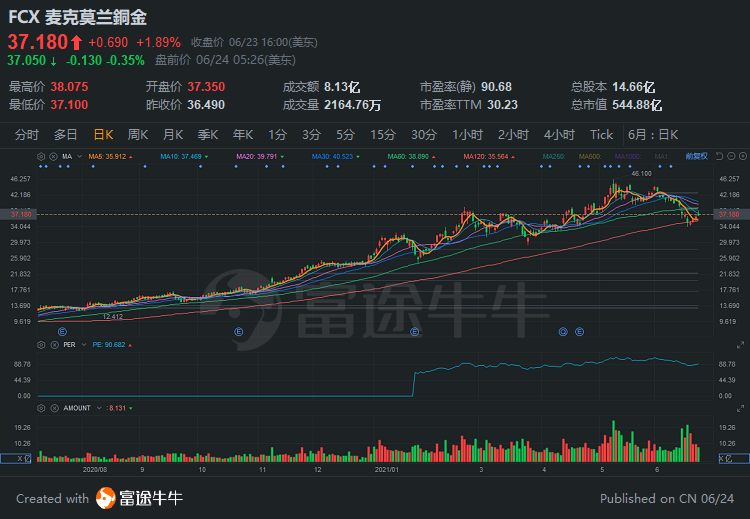The width and height of the screenshot is (750, 519).
Task: Click the 最高价 value 38.075
Action: click(x=69, y=87)
